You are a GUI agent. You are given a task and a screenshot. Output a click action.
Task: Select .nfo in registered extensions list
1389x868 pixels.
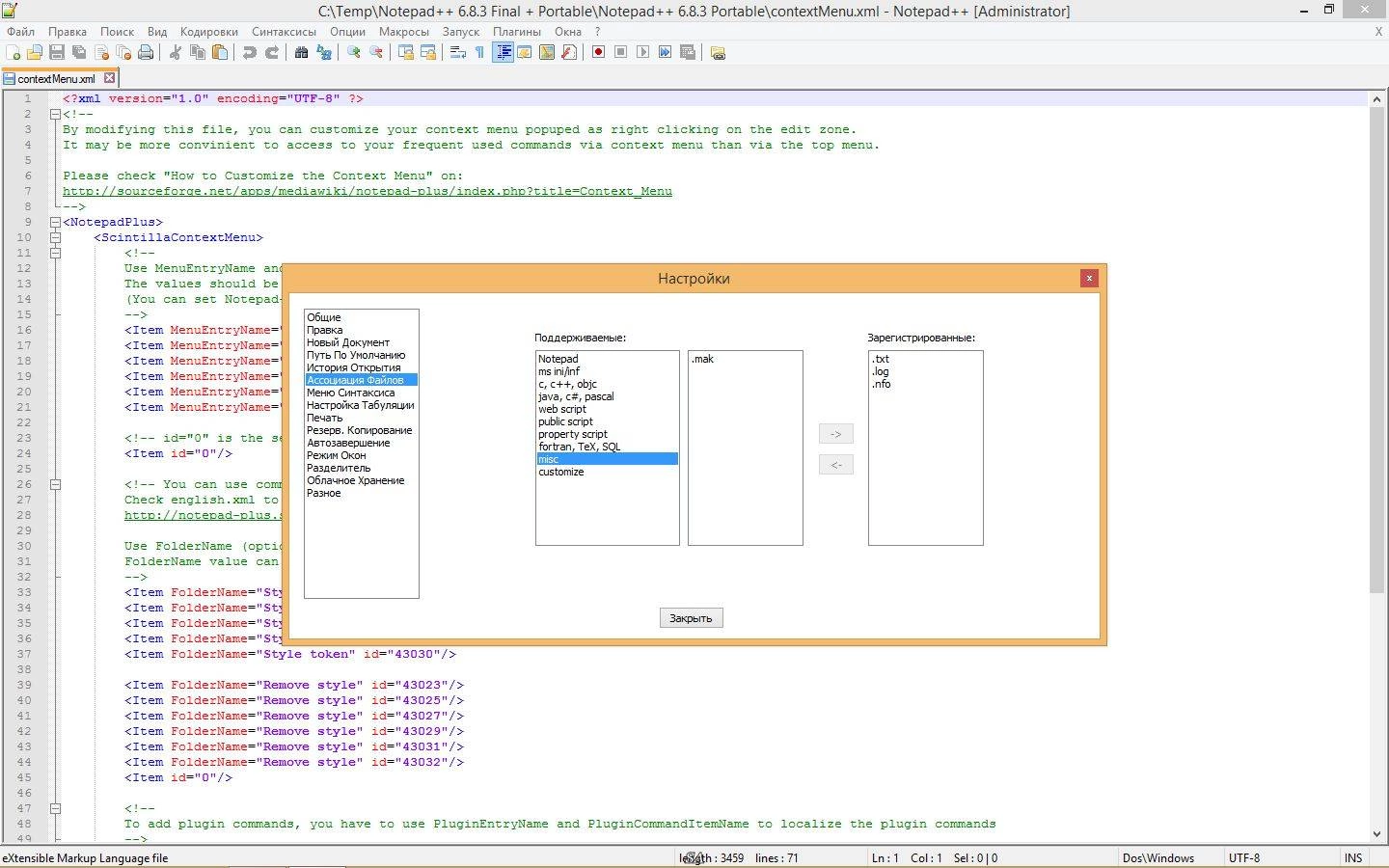click(x=925, y=384)
